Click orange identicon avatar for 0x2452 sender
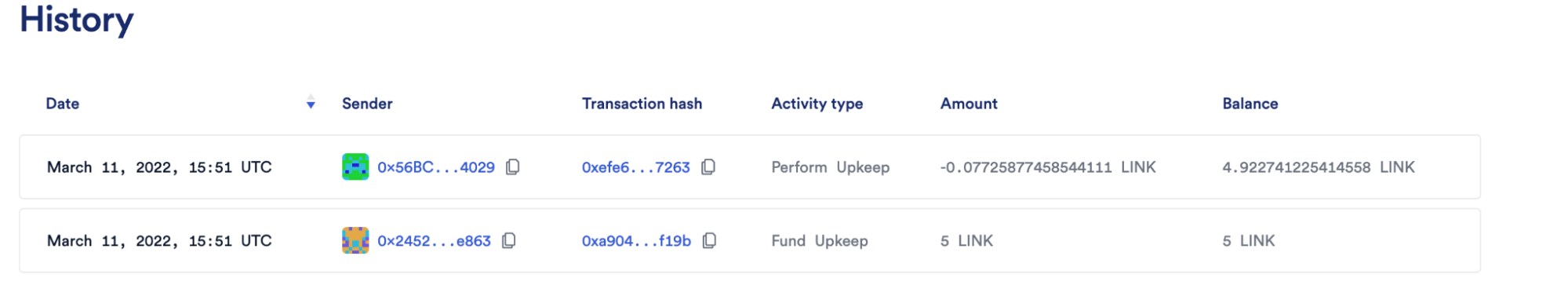The height and width of the screenshot is (289, 1568). [x=355, y=240]
